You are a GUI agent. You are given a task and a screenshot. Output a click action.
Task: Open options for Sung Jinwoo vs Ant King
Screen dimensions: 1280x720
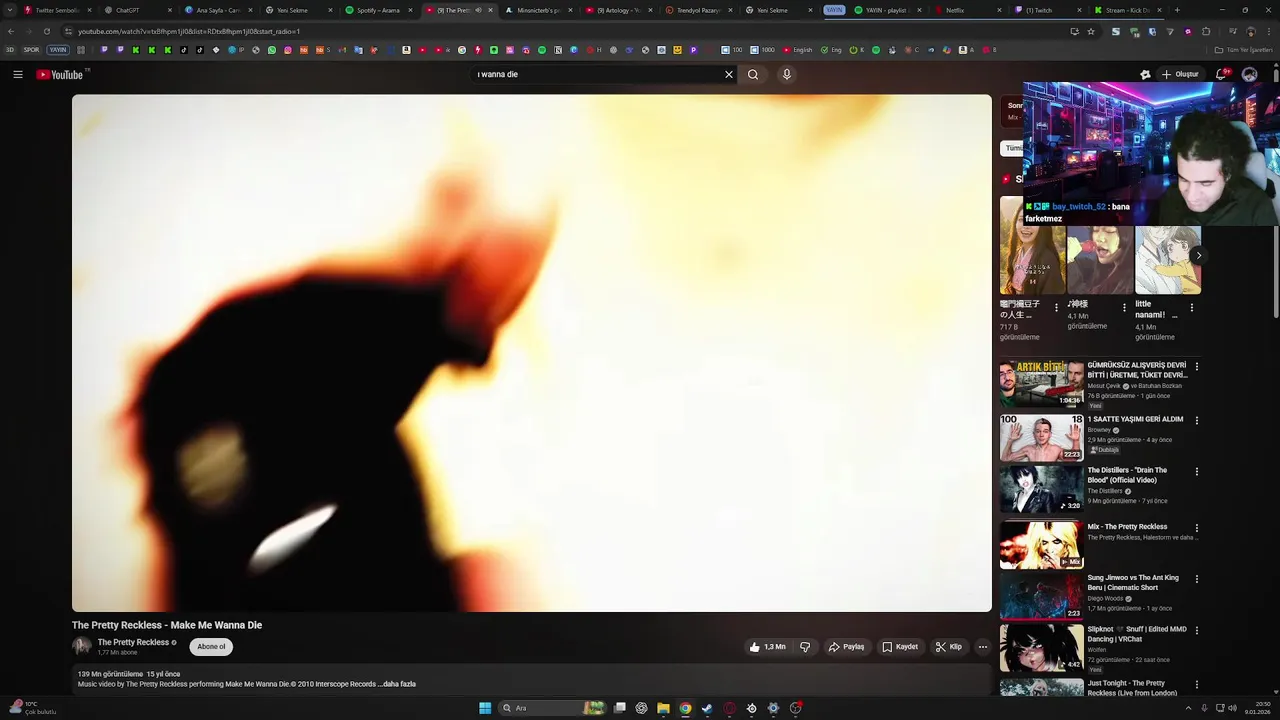[1197, 579]
